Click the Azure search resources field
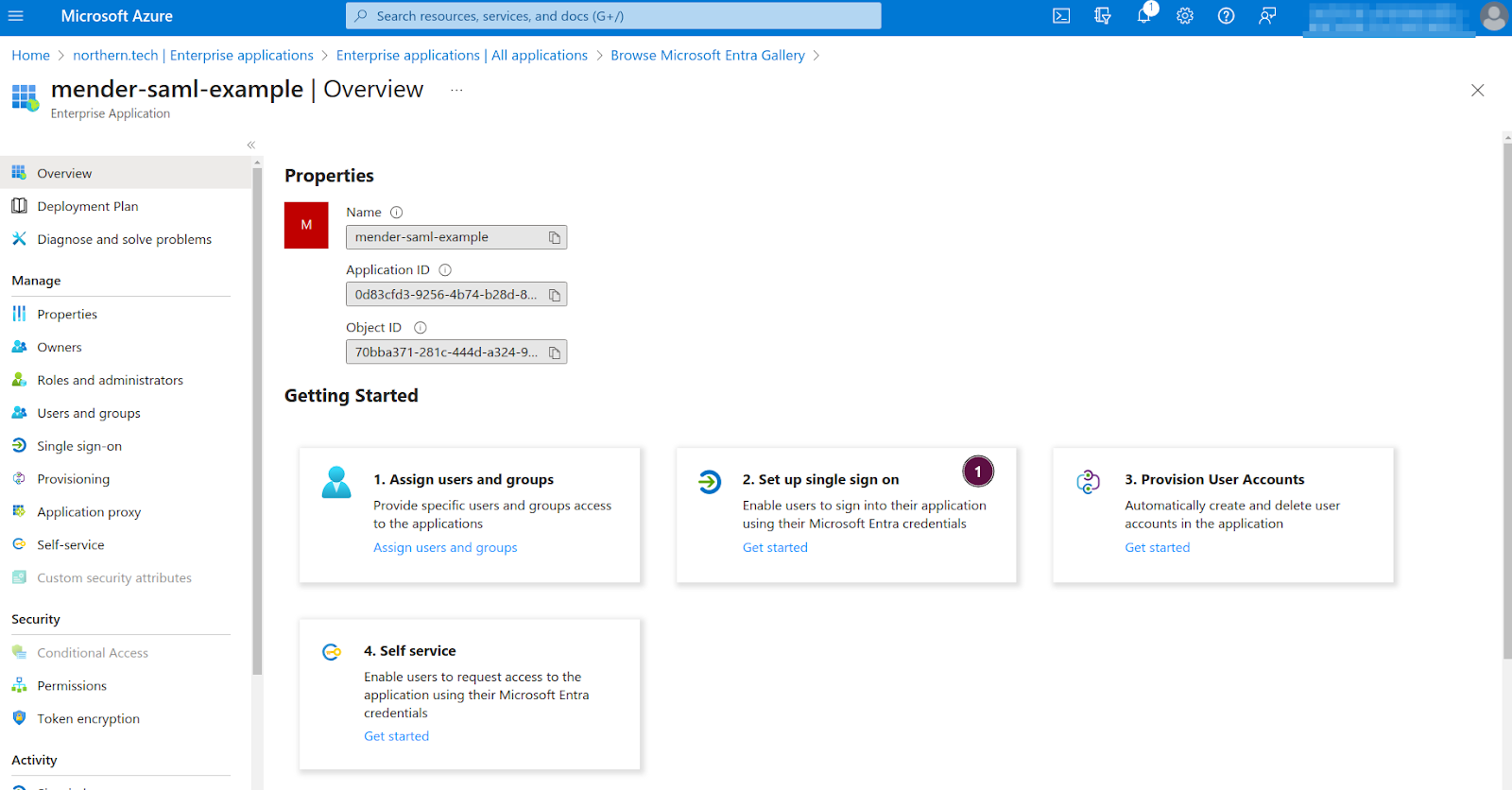Viewport: 1512px width, 790px height. click(x=614, y=16)
